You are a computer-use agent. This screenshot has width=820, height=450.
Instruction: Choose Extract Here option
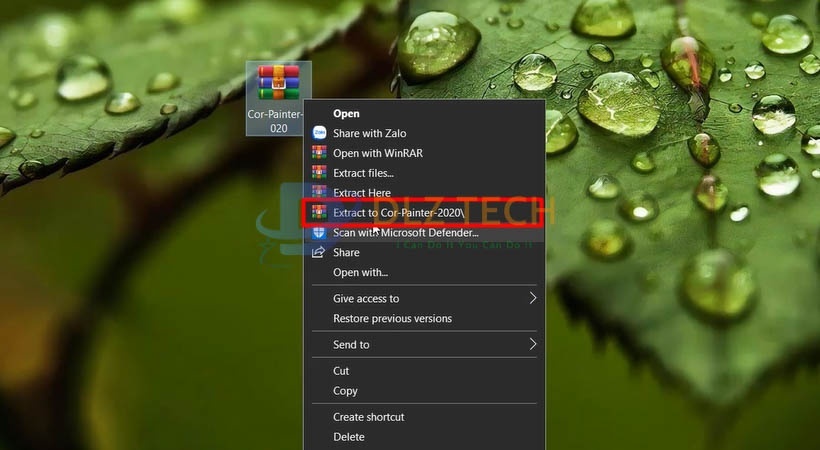point(424,193)
